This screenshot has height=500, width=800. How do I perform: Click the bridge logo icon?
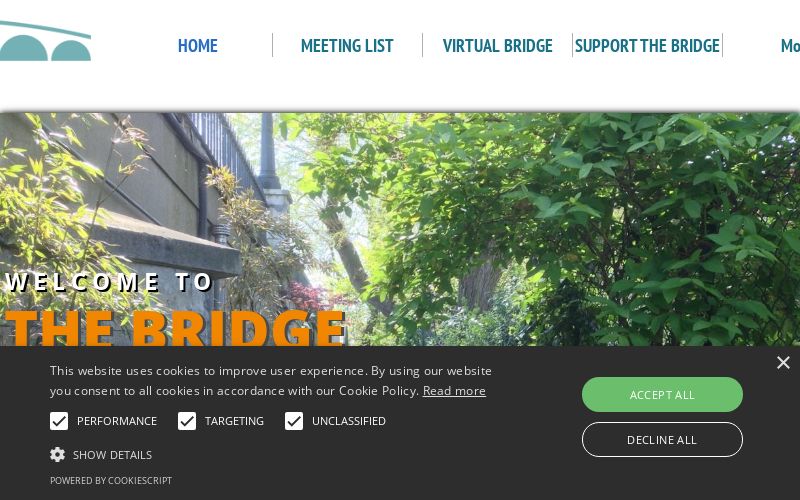point(45,41)
